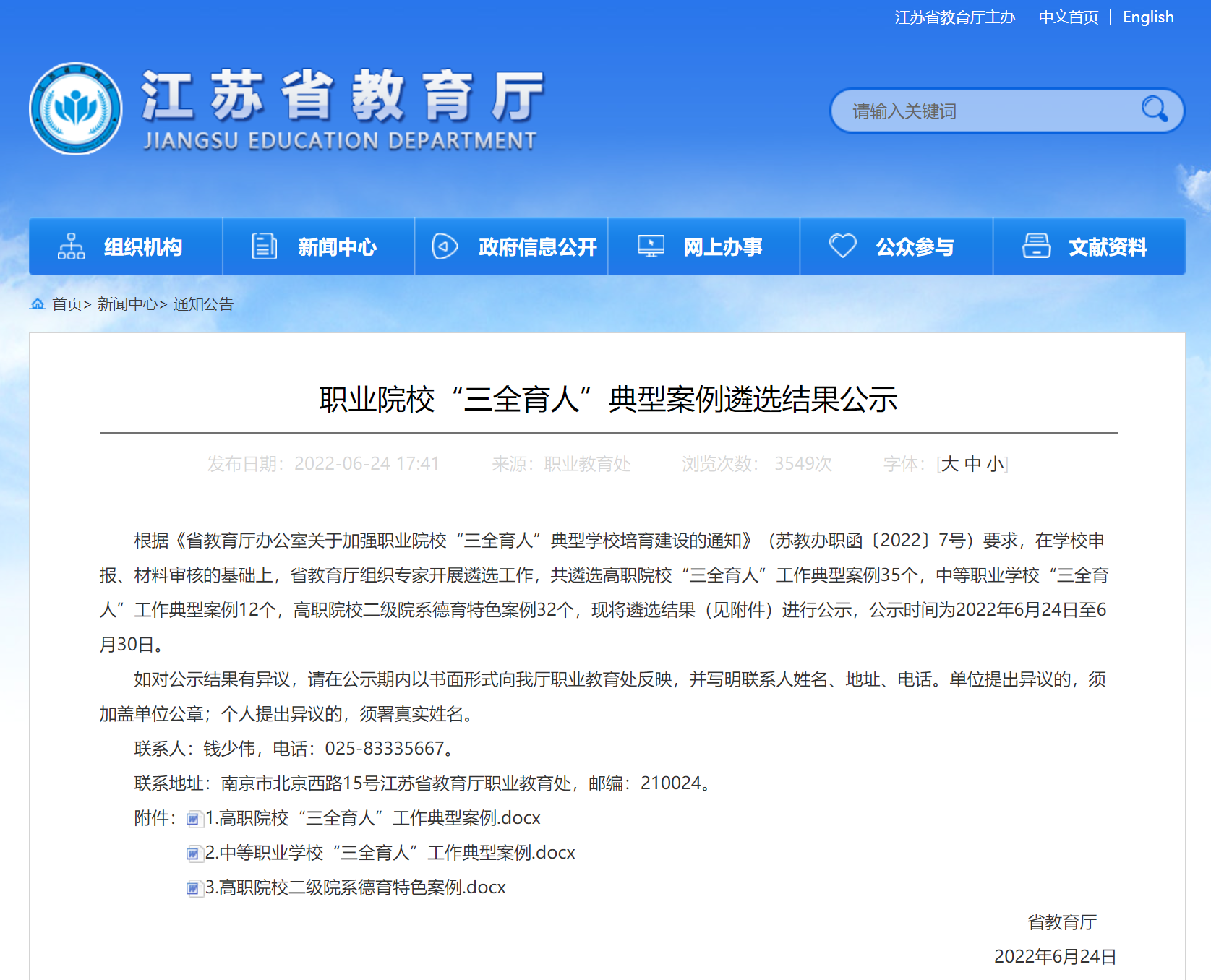
Task: Open the 政府信息公开 menu
Action: pyautogui.click(x=536, y=247)
